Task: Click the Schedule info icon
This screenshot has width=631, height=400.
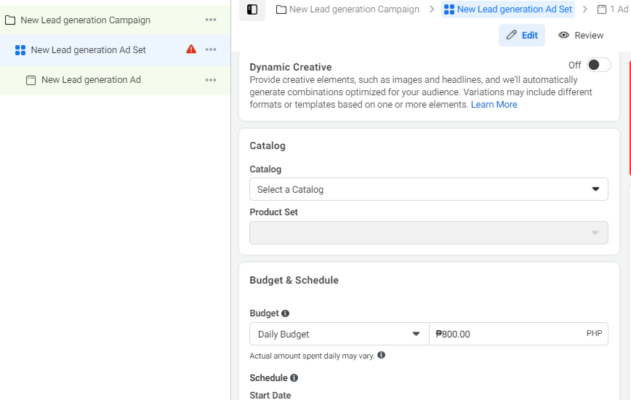Action: click(294, 378)
